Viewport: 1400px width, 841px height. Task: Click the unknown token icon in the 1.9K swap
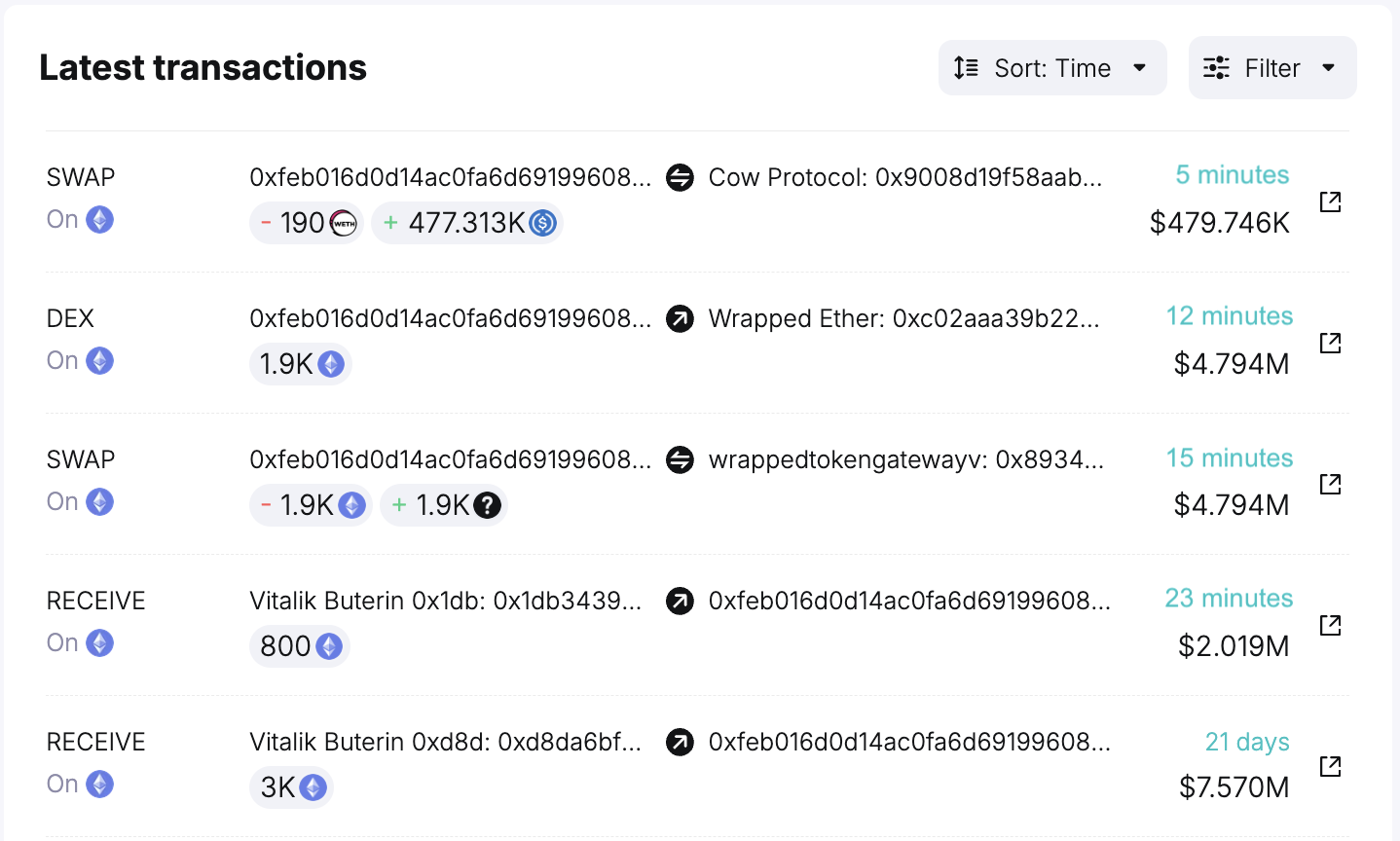[487, 505]
